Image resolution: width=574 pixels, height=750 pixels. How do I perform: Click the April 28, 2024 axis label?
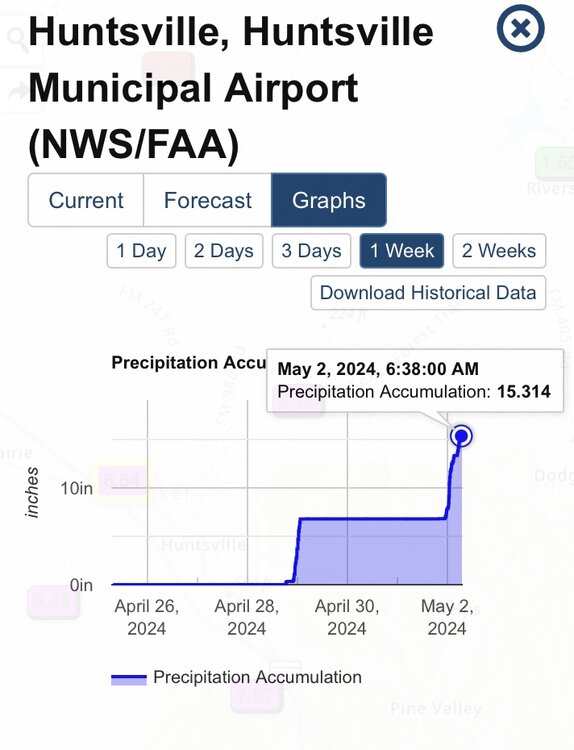click(247, 617)
